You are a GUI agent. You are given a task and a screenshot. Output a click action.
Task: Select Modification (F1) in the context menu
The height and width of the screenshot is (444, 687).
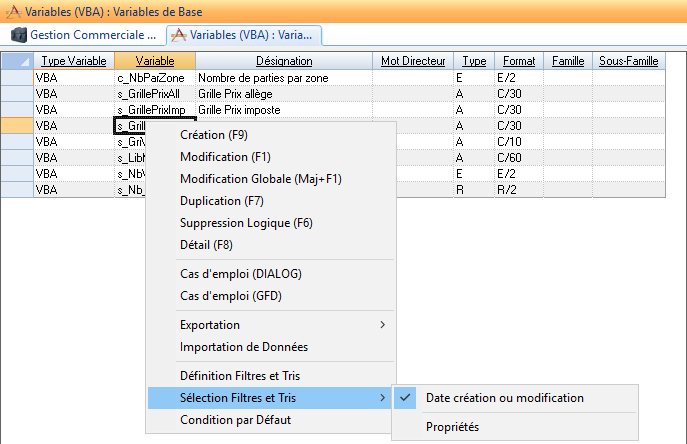coord(225,157)
